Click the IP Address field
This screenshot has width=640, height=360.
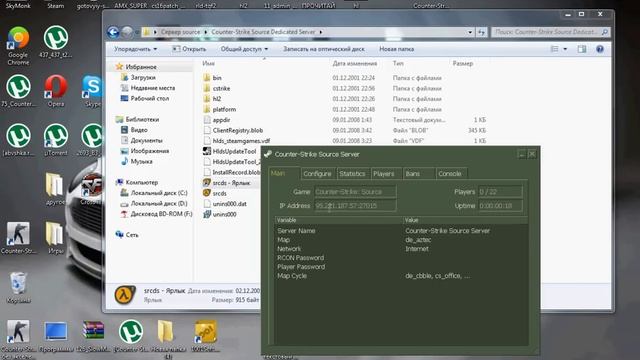[355, 206]
